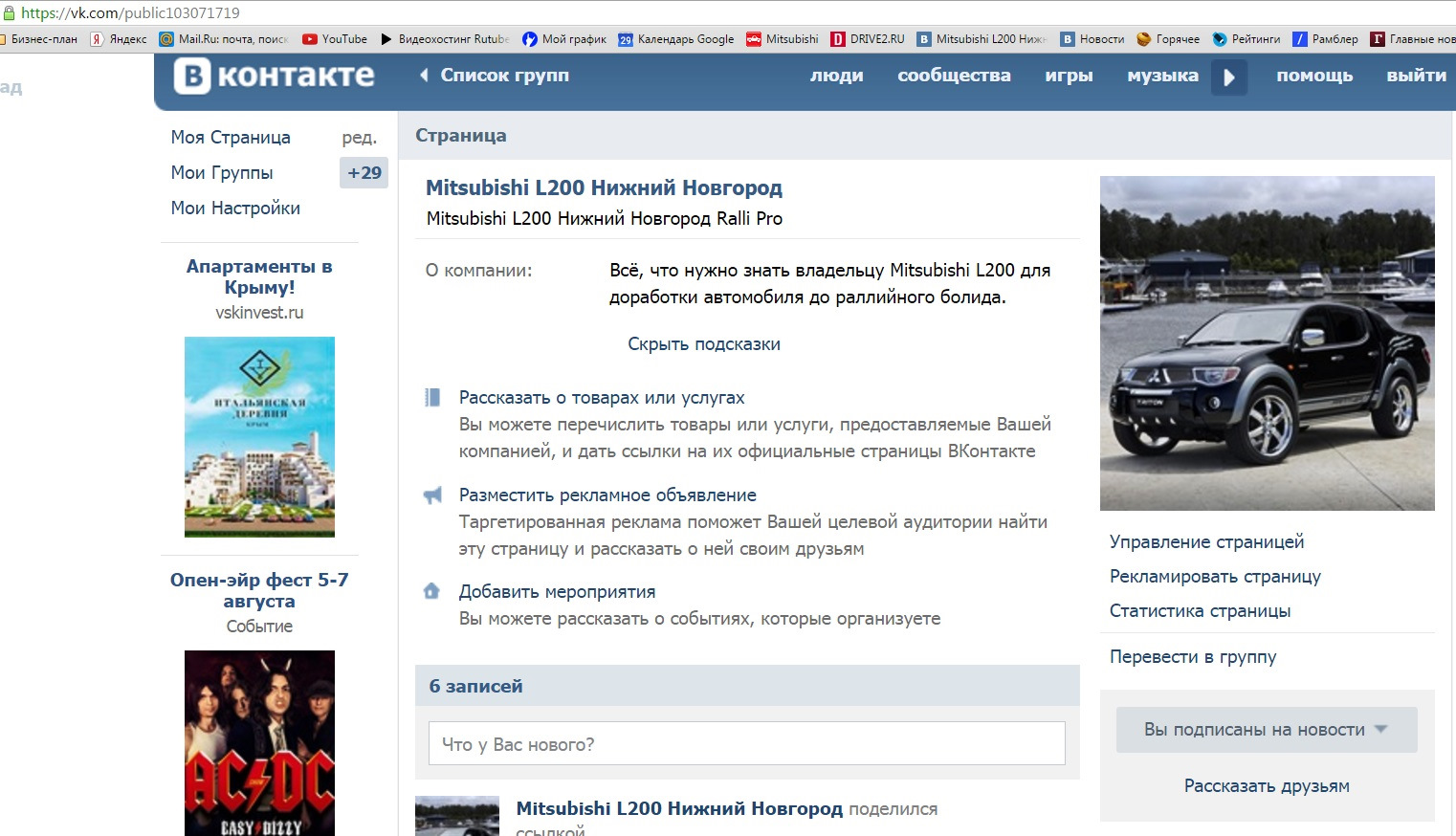The image size is (1456, 836).
Task: Click Перевести в группу link
Action: [1193, 657]
